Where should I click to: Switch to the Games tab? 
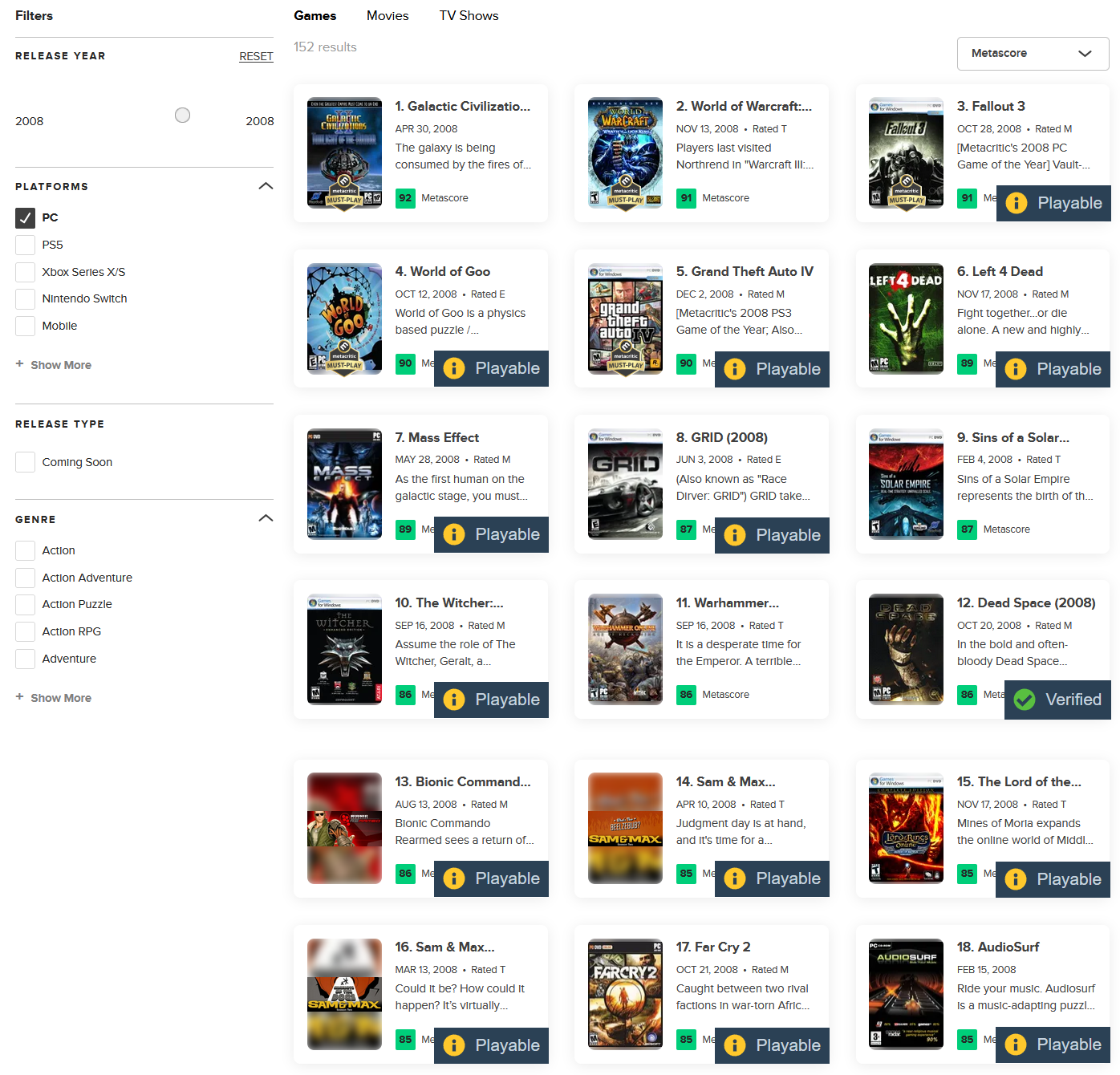(x=315, y=15)
